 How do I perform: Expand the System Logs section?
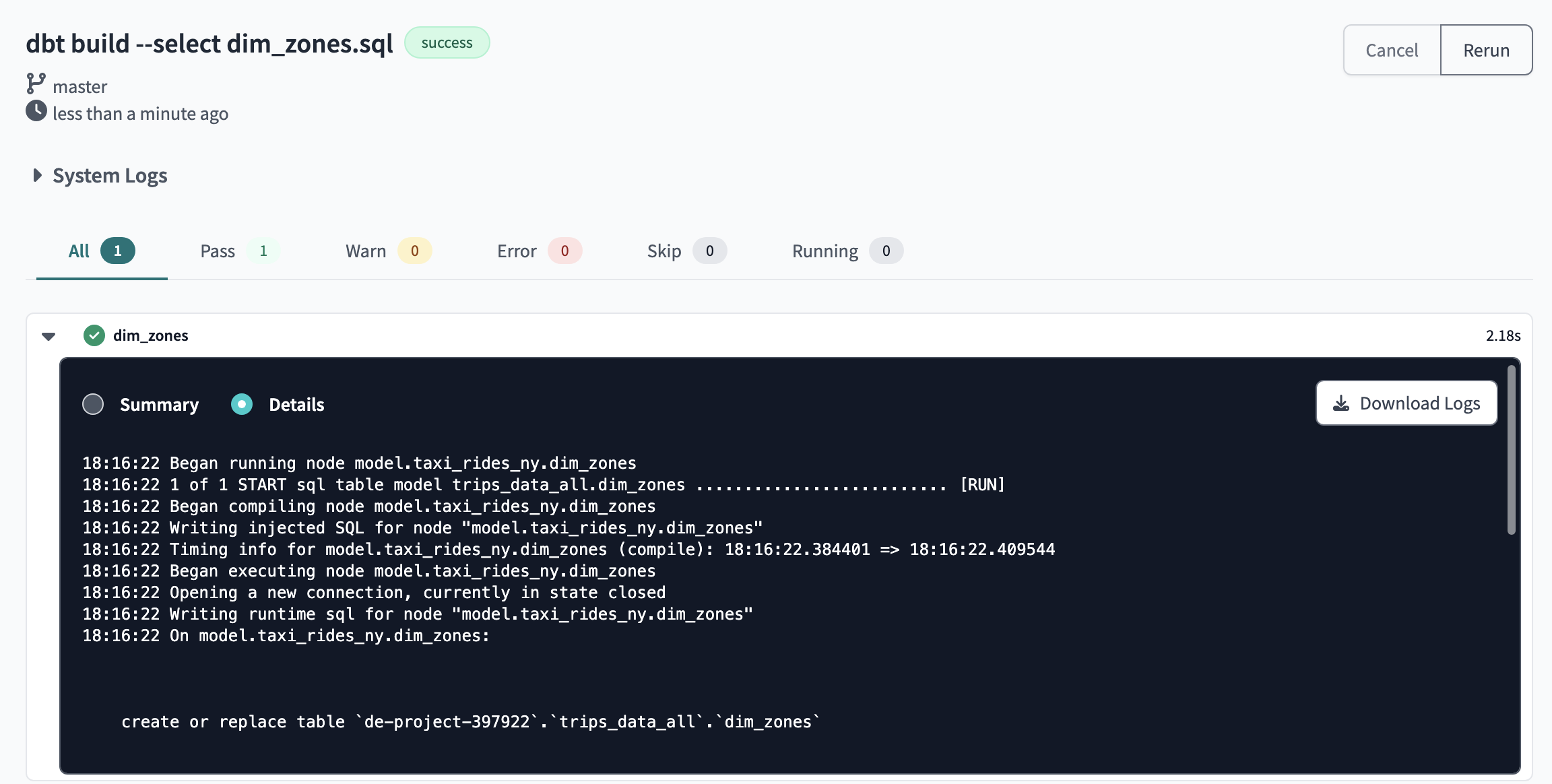tap(38, 176)
